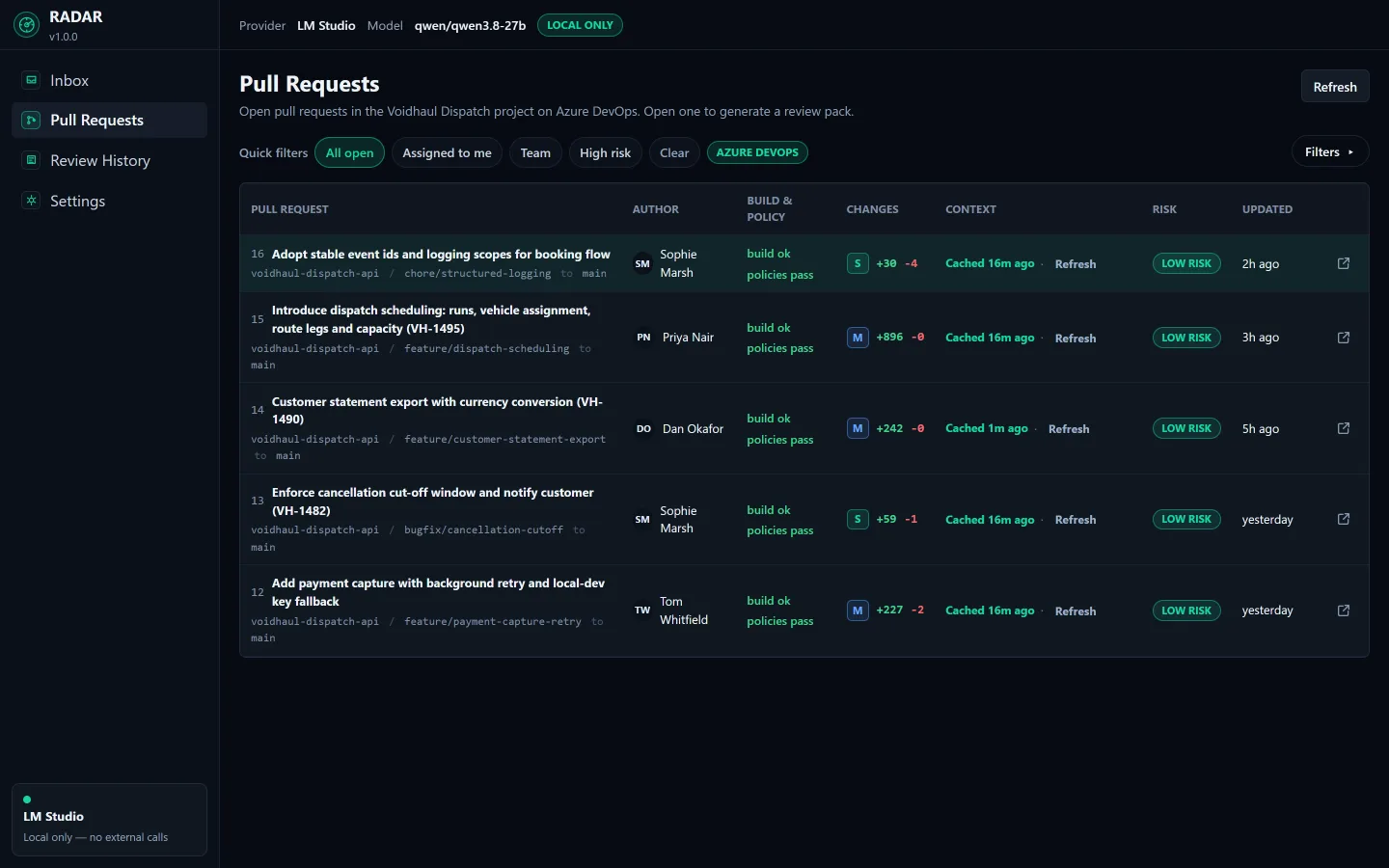Refresh context for customer statement export PR
1389x868 pixels.
pyautogui.click(x=1069, y=429)
